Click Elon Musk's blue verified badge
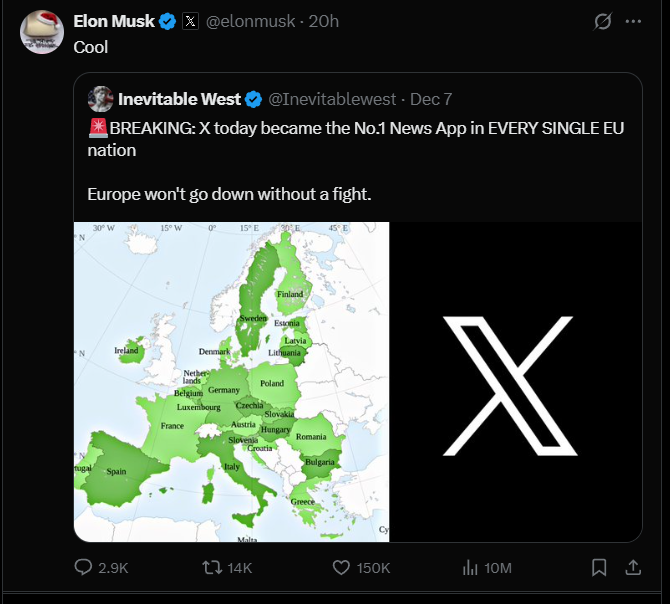The width and height of the screenshot is (670, 604). tap(168, 21)
